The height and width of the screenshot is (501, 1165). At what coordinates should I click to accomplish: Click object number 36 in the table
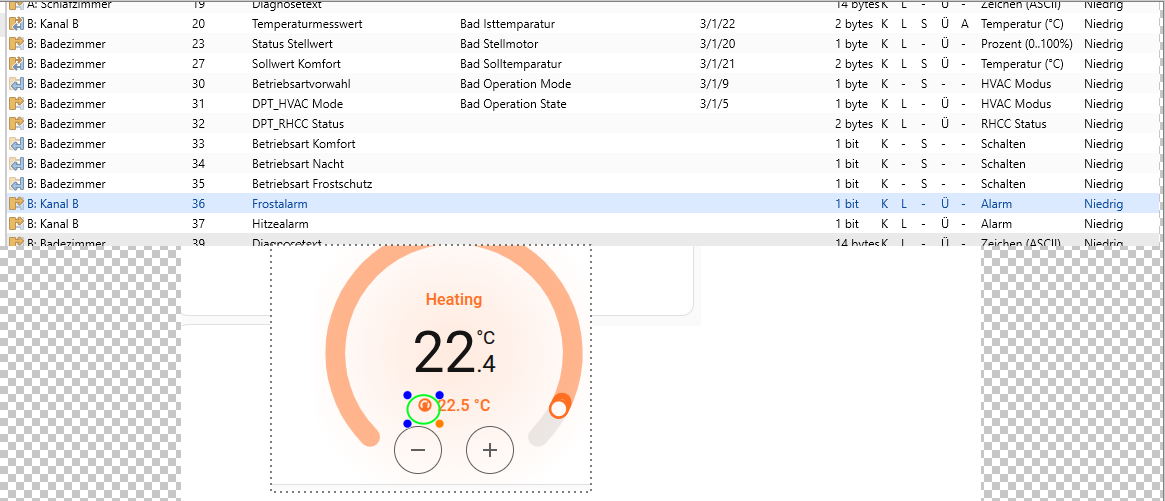198,204
